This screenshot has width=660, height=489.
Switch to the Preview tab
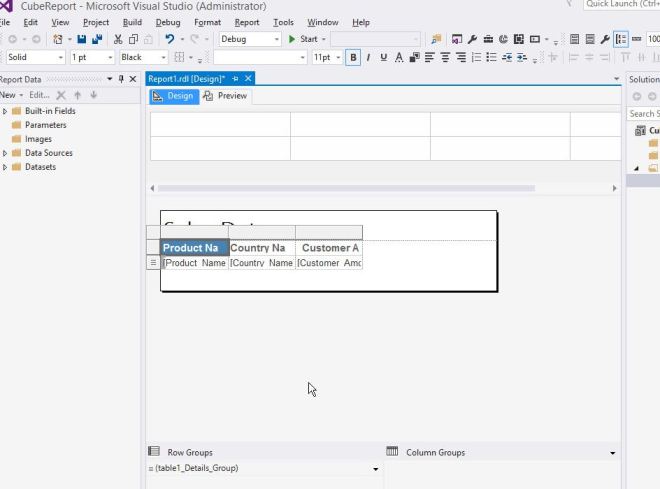[x=225, y=96]
